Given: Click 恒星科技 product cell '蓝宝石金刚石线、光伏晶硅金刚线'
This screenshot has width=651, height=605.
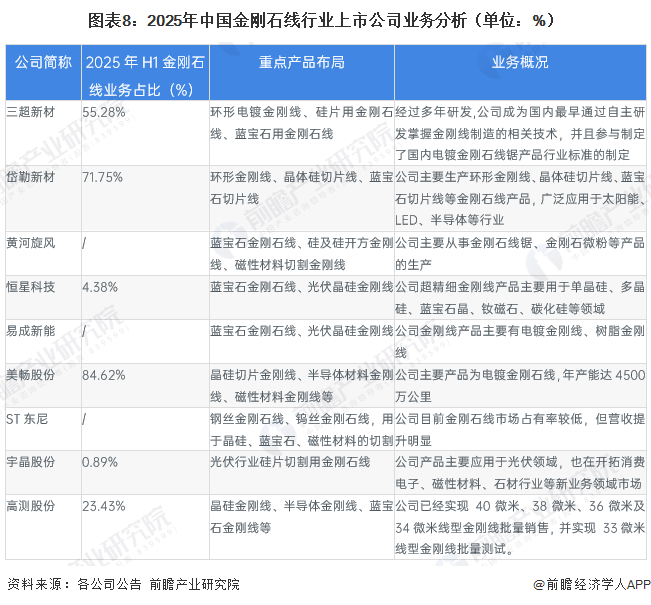Looking at the screenshot, I should click(302, 287).
